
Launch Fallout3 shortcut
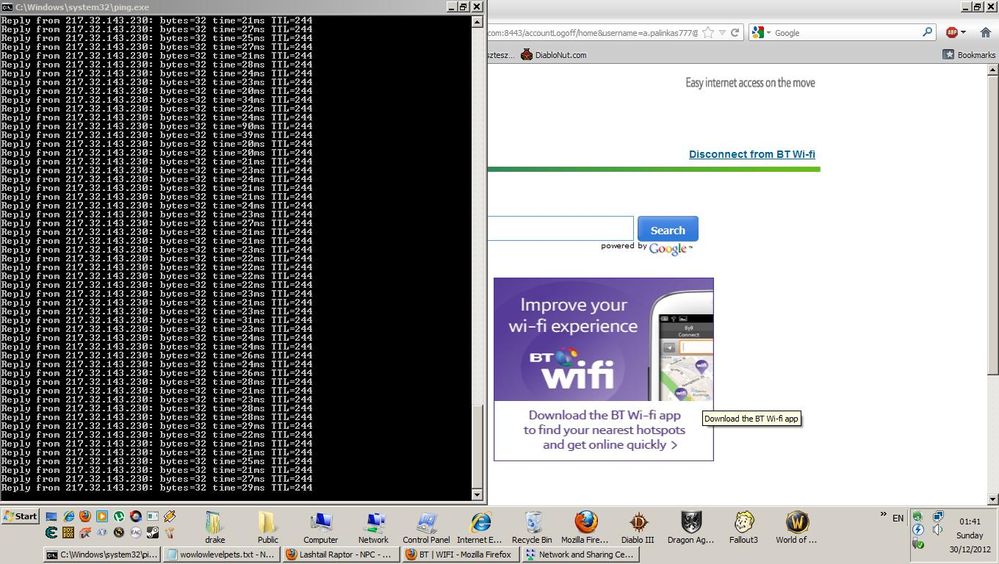744,527
